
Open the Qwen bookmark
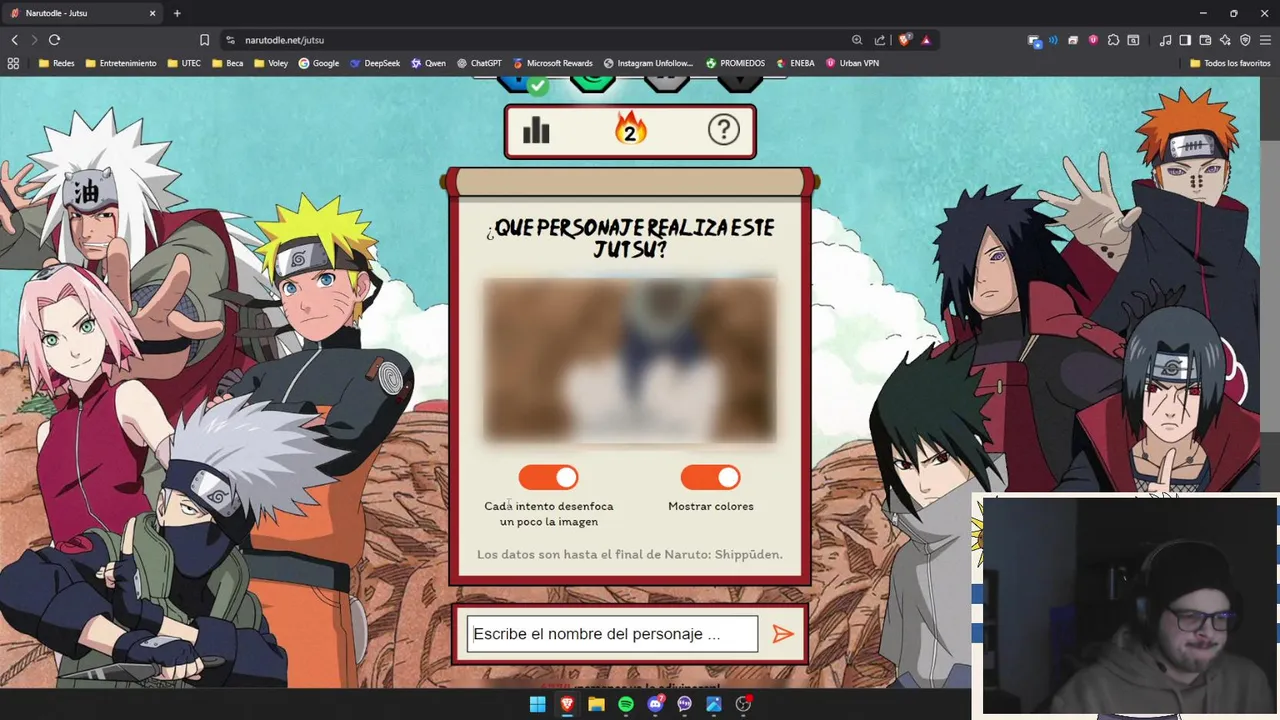pyautogui.click(x=428, y=63)
